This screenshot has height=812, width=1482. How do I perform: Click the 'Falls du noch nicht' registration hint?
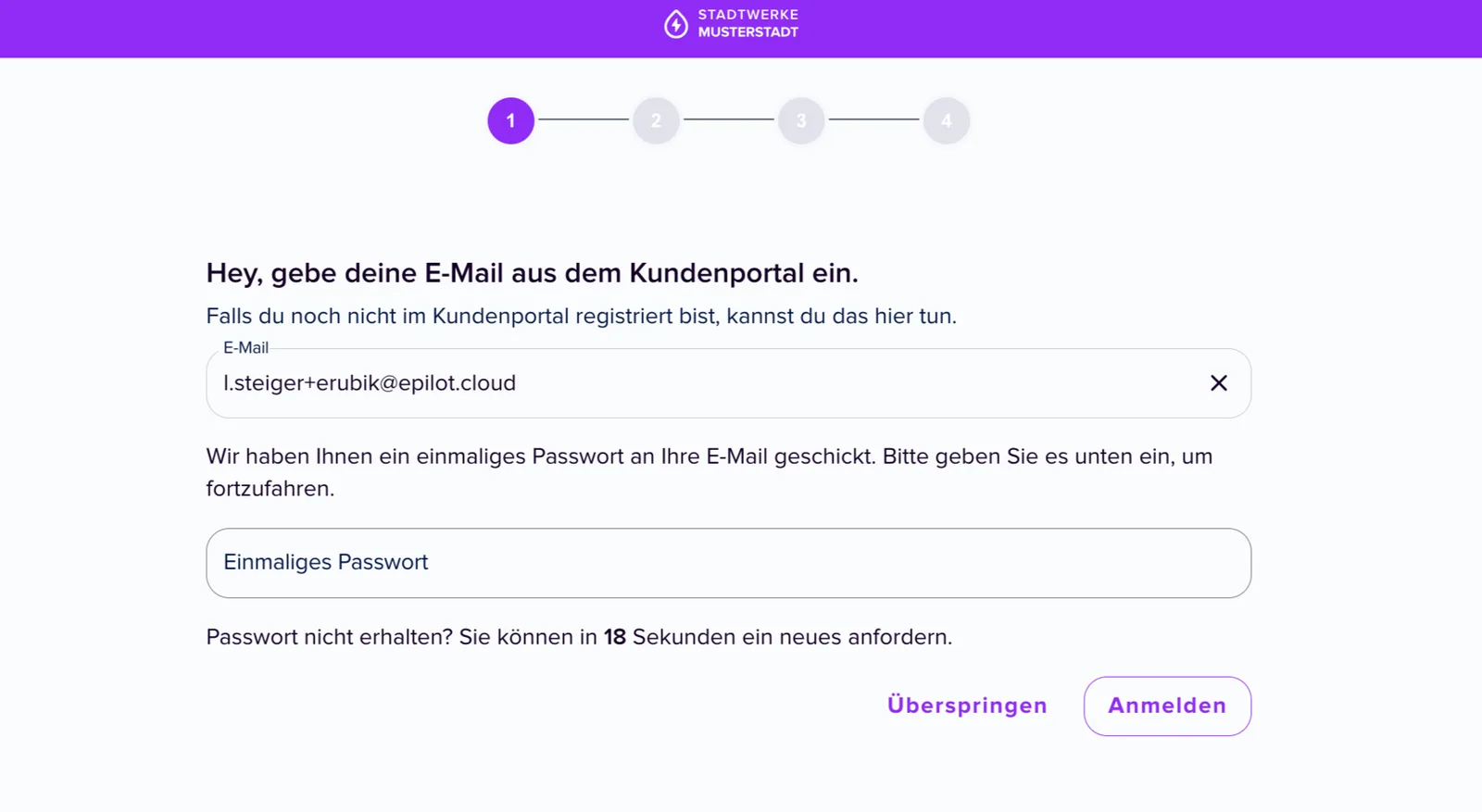coord(581,316)
